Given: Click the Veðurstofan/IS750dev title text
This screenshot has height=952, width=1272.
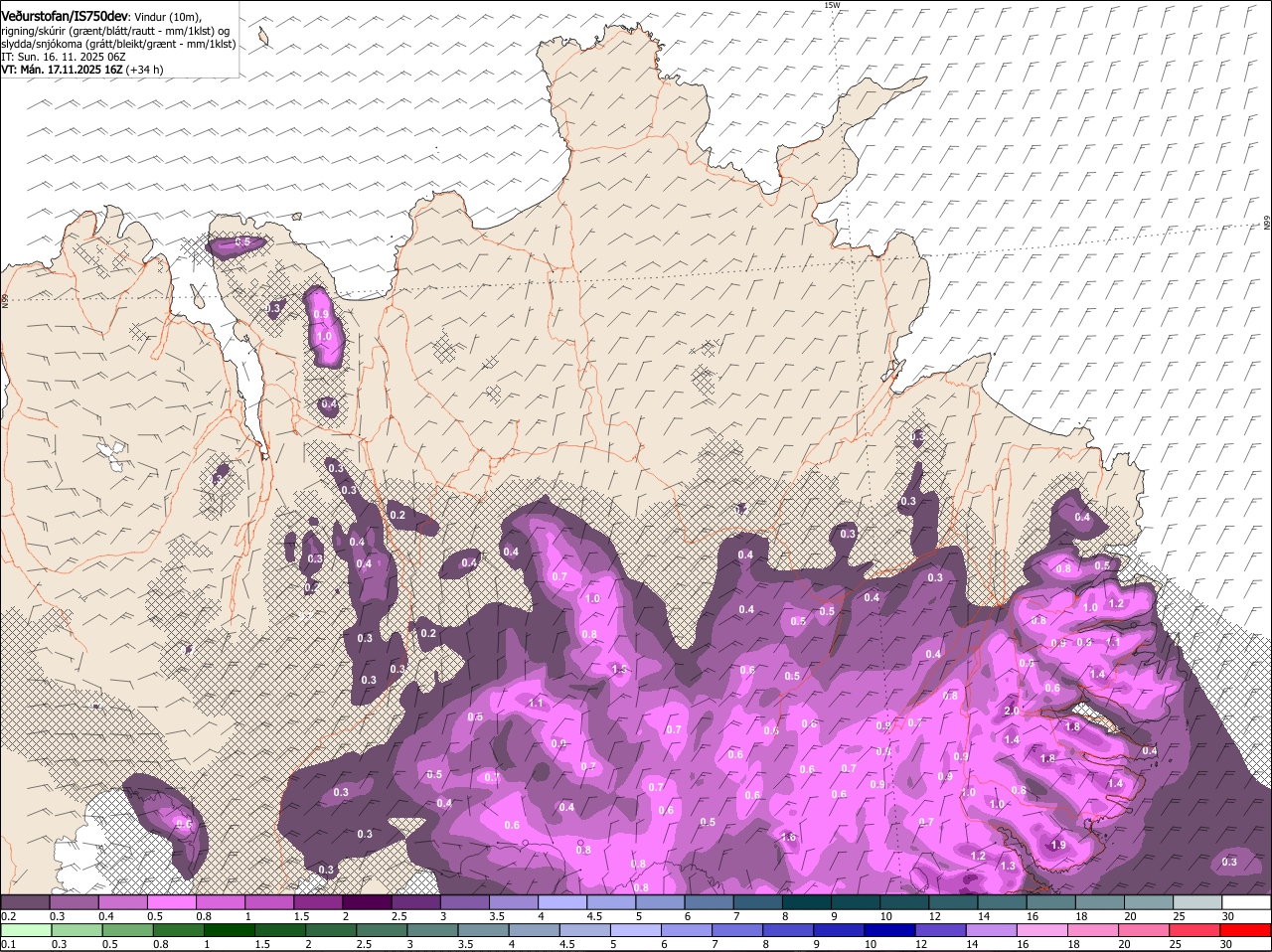Looking at the screenshot, I should [66, 15].
